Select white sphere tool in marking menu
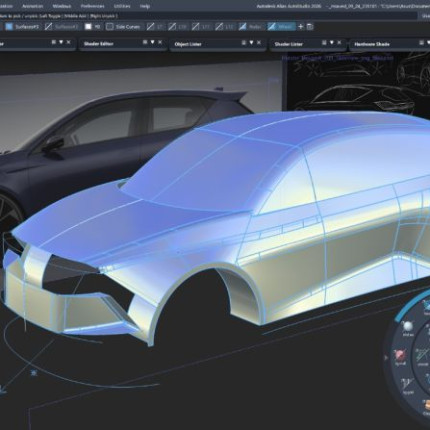Image resolution: width=430 pixels, height=430 pixels. point(408,327)
